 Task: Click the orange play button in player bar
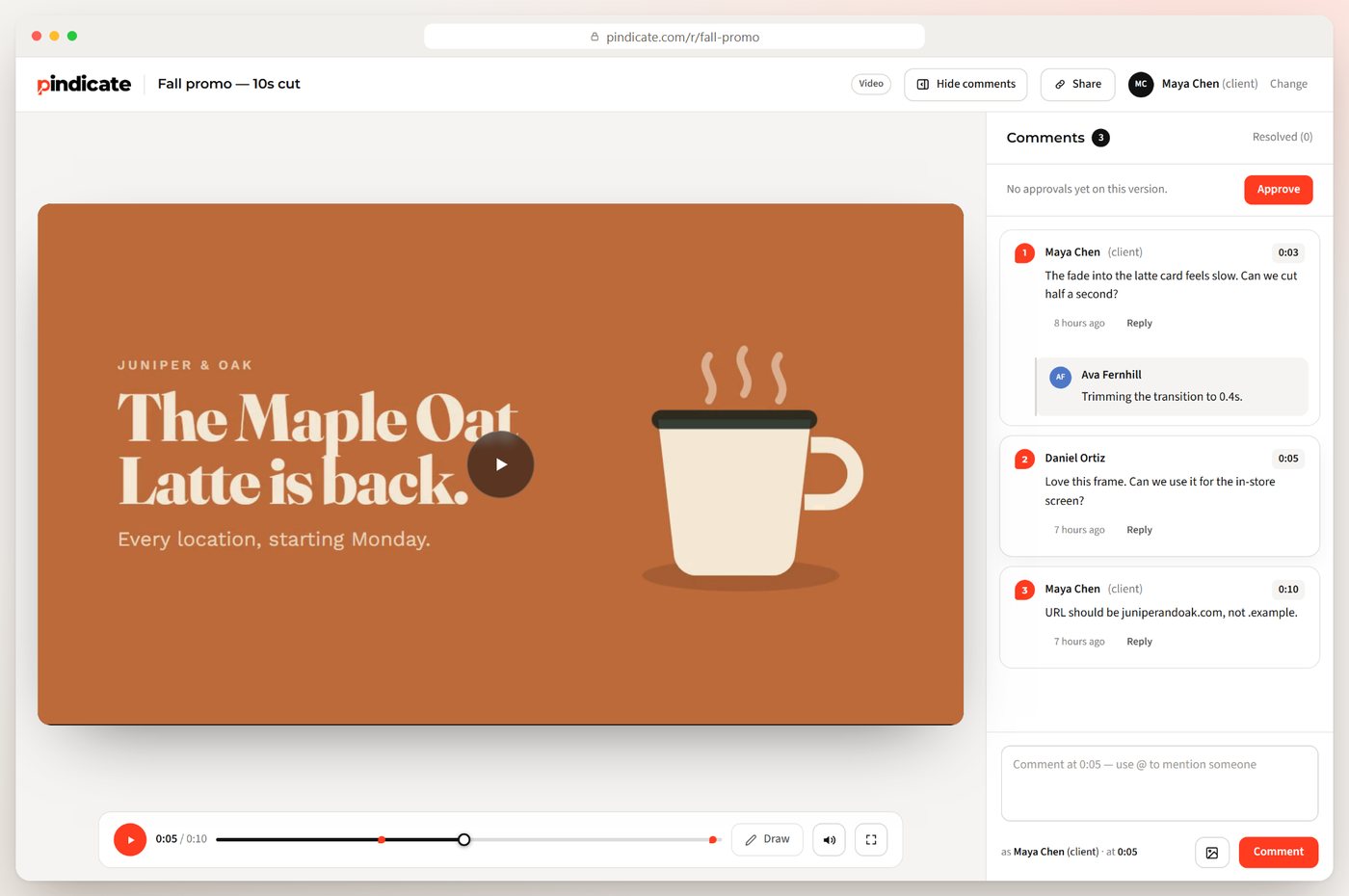(130, 839)
